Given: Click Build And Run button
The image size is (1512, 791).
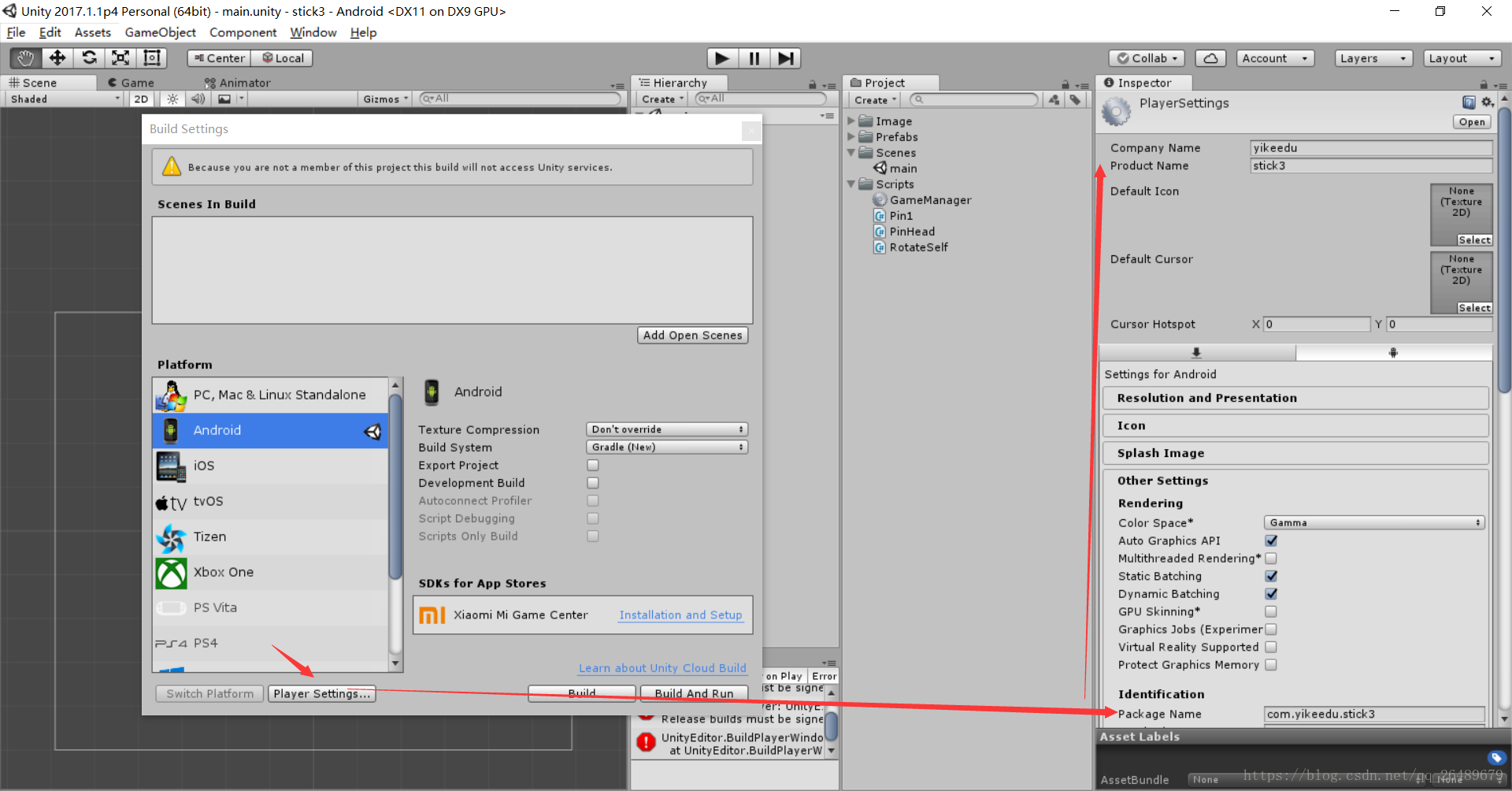Looking at the screenshot, I should 694,693.
